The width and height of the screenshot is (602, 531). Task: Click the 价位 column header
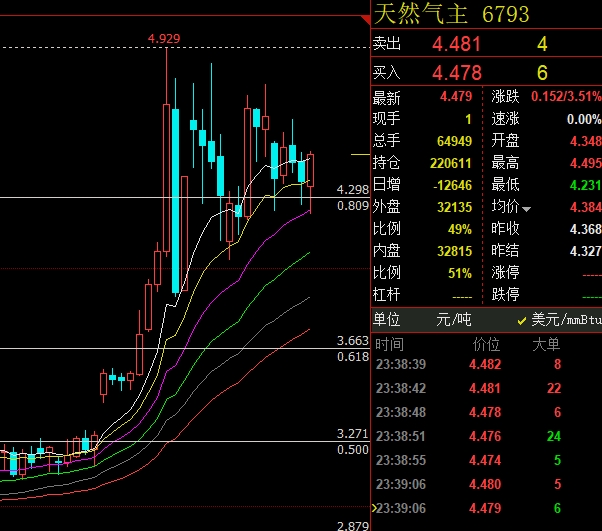pos(486,344)
